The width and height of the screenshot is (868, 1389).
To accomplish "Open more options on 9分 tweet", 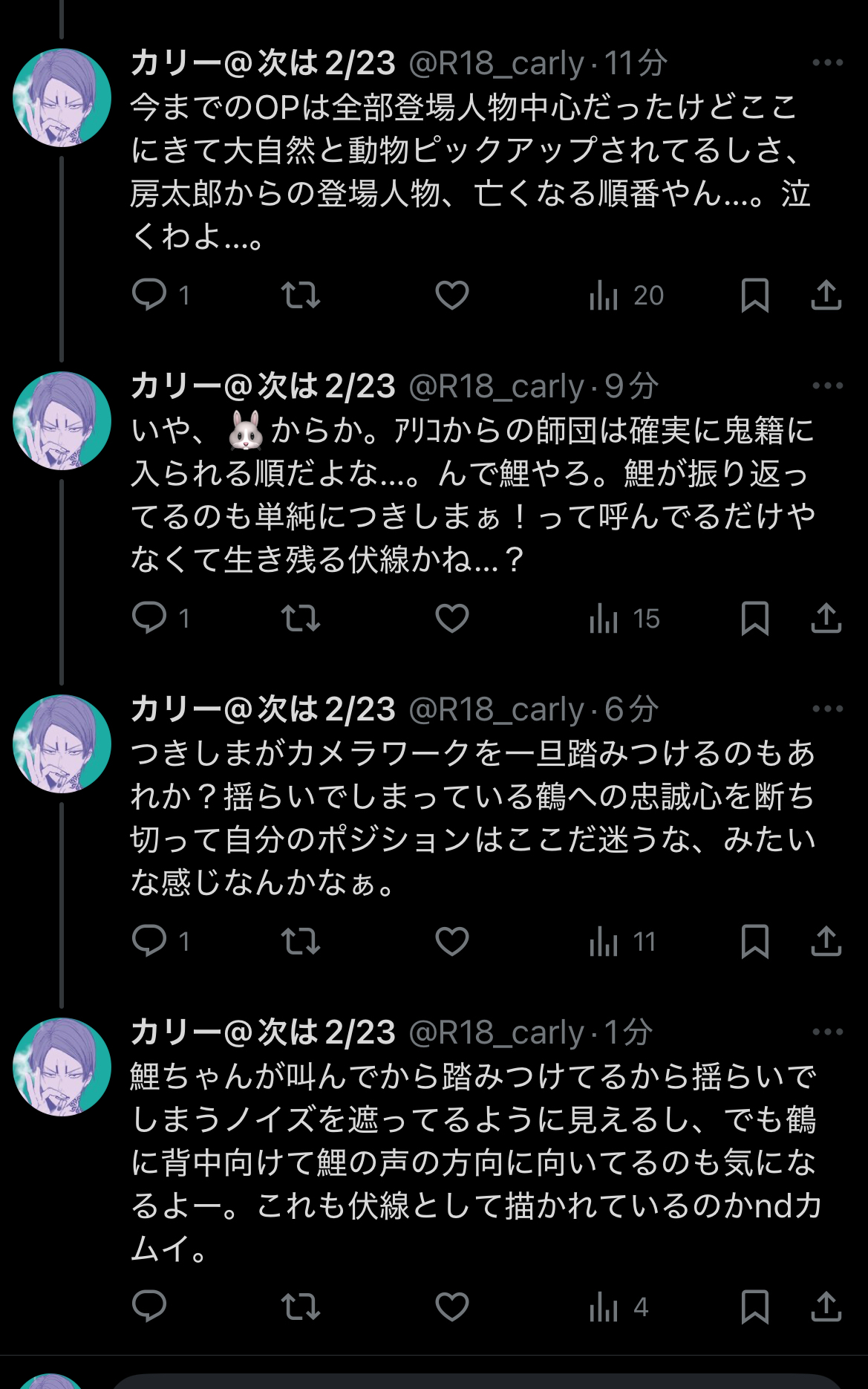I will coord(827,386).
